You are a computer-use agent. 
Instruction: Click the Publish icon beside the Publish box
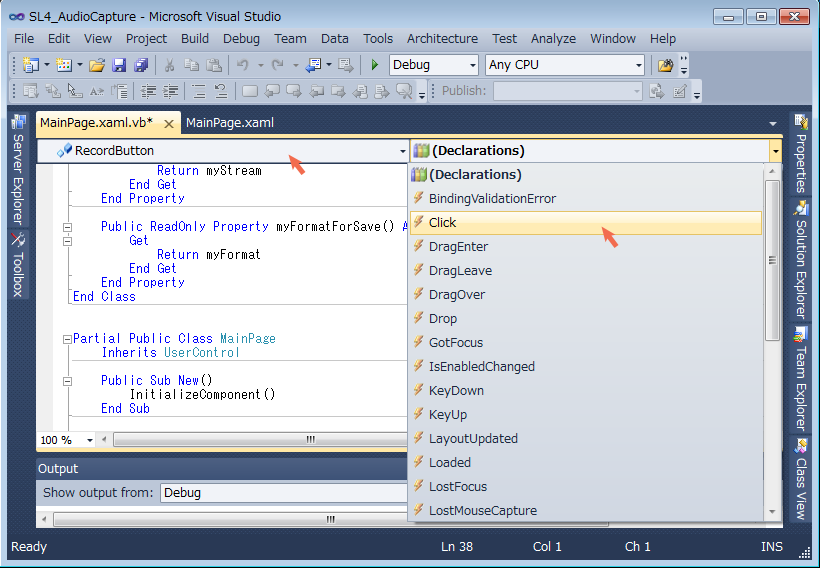click(656, 92)
